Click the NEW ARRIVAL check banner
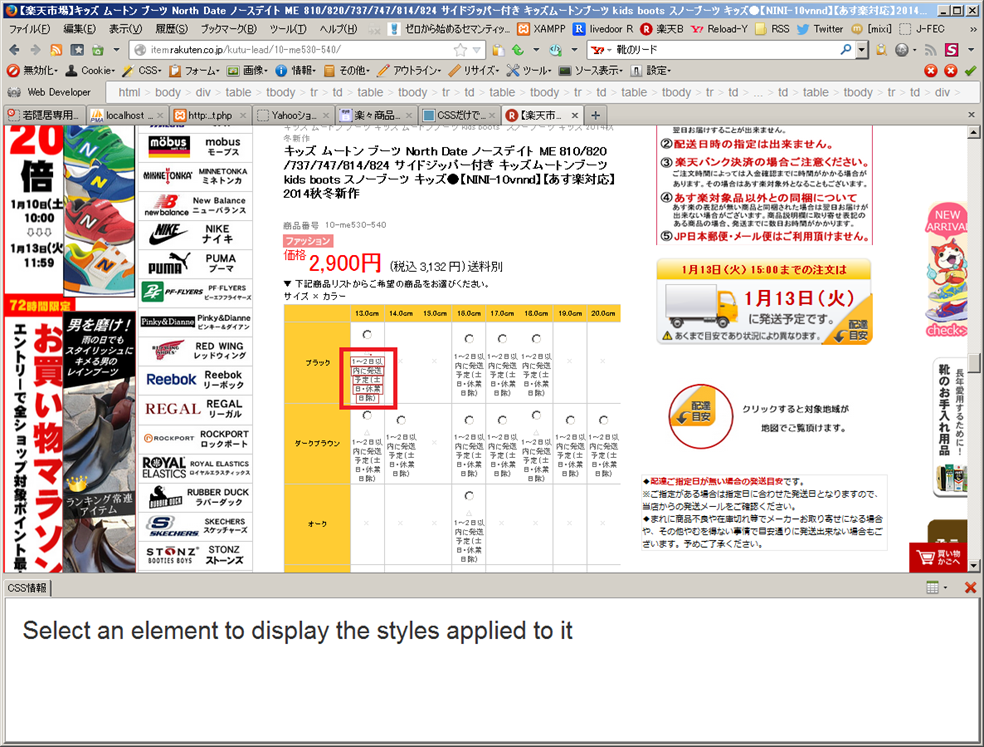984x747 pixels. click(946, 271)
